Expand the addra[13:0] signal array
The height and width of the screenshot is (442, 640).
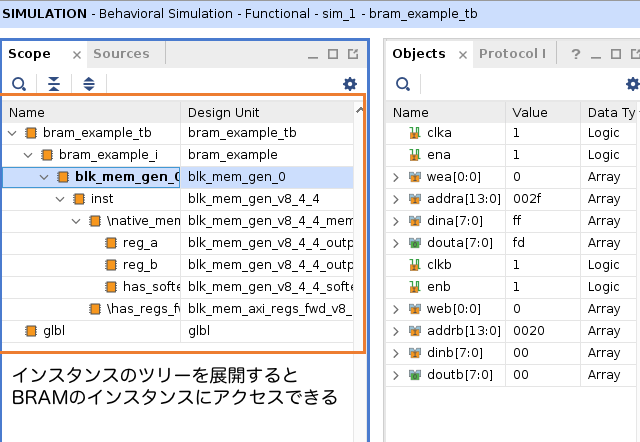396,199
